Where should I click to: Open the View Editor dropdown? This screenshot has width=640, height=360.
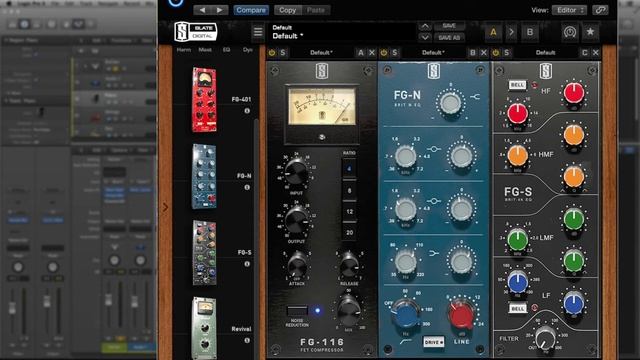[569, 10]
